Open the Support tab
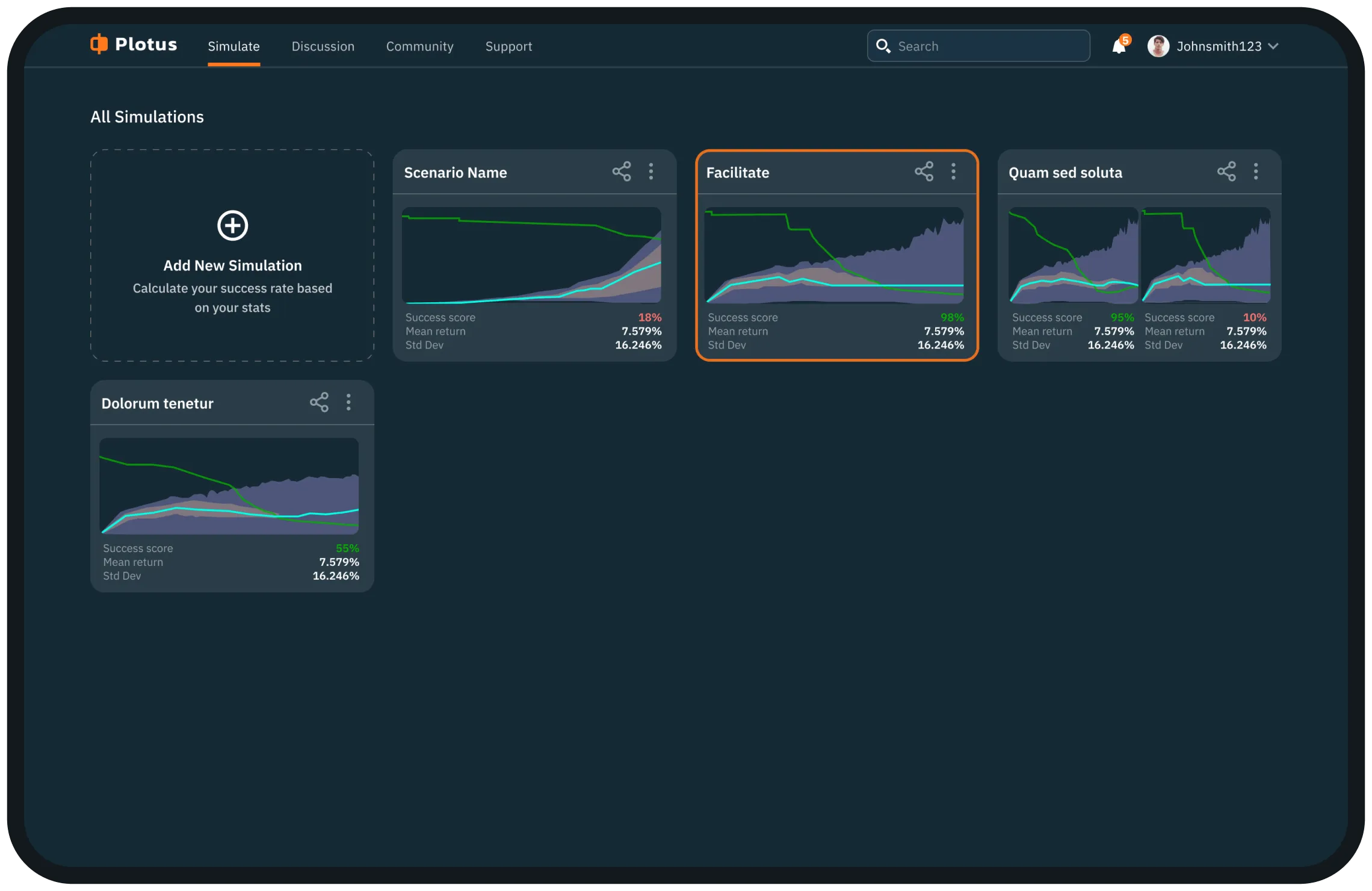Screen dimensions: 1372x891 coord(508,46)
